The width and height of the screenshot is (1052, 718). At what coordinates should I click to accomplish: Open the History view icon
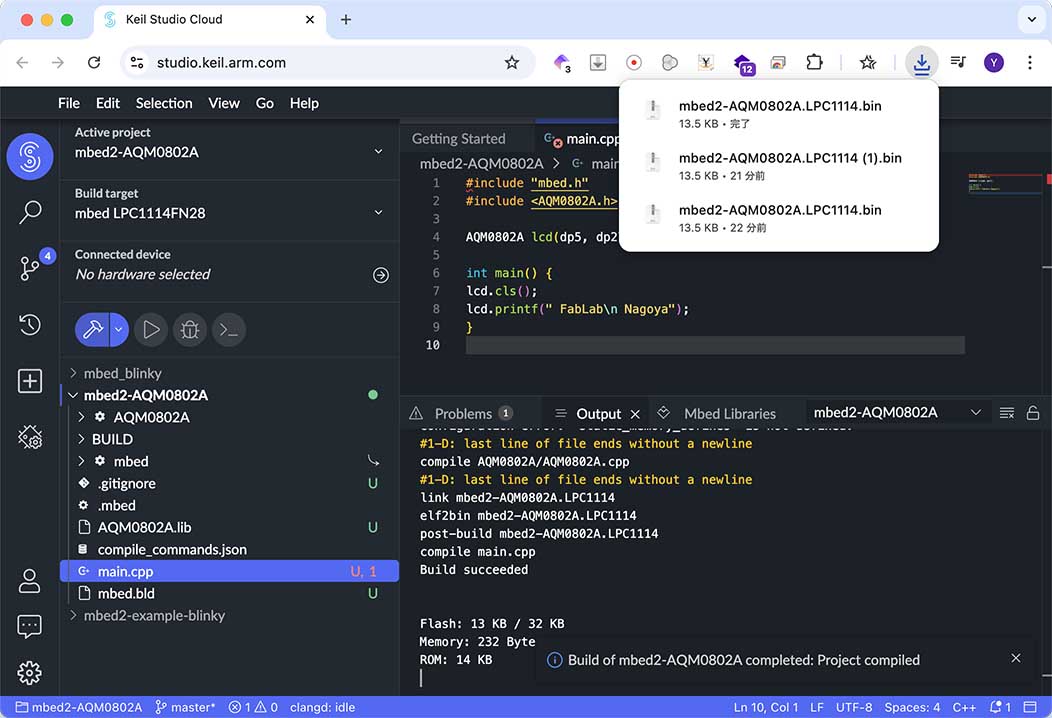pos(30,325)
